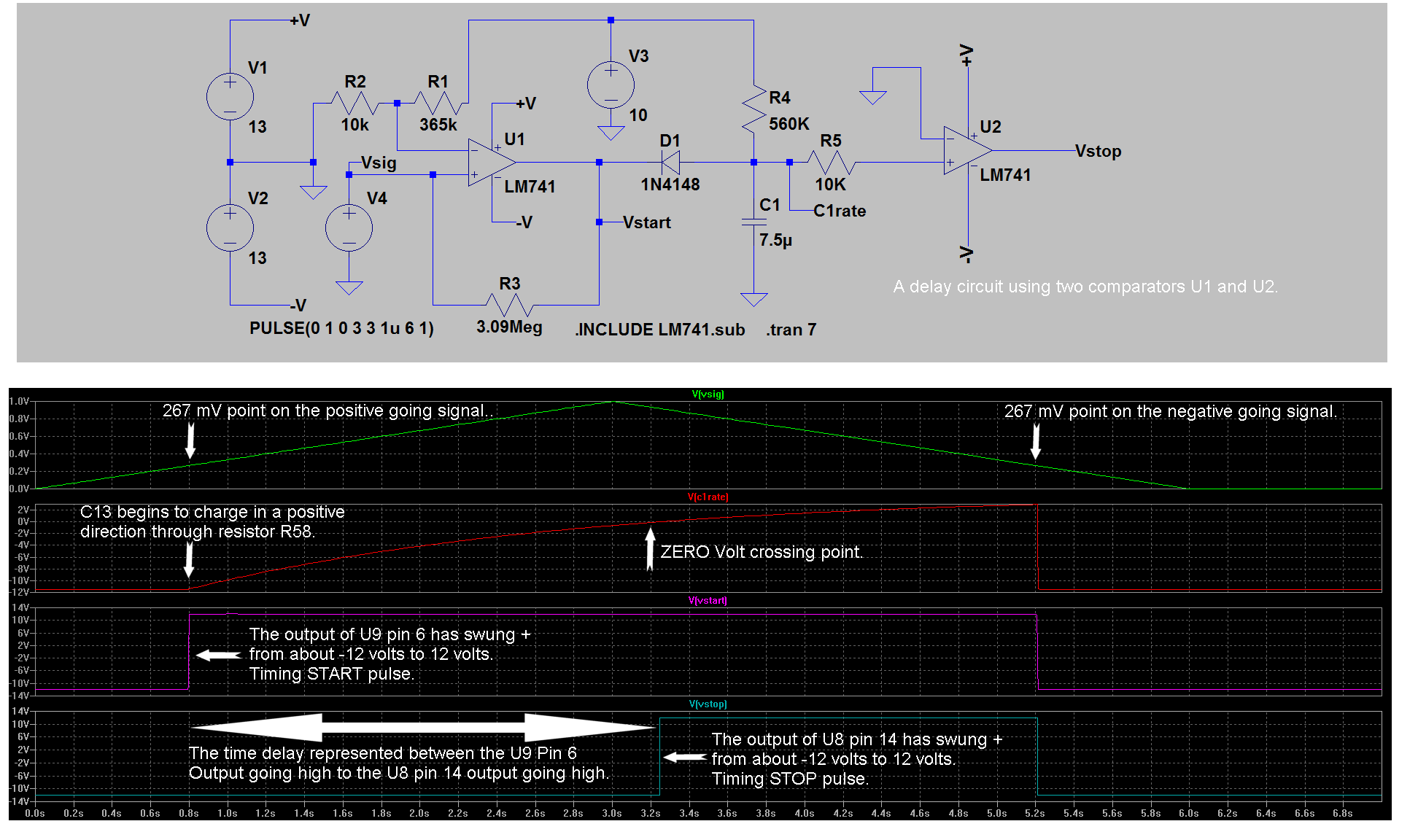Click the U1 LM741 op-amp symbol
This screenshot has height=840, width=1418.
pos(492,162)
